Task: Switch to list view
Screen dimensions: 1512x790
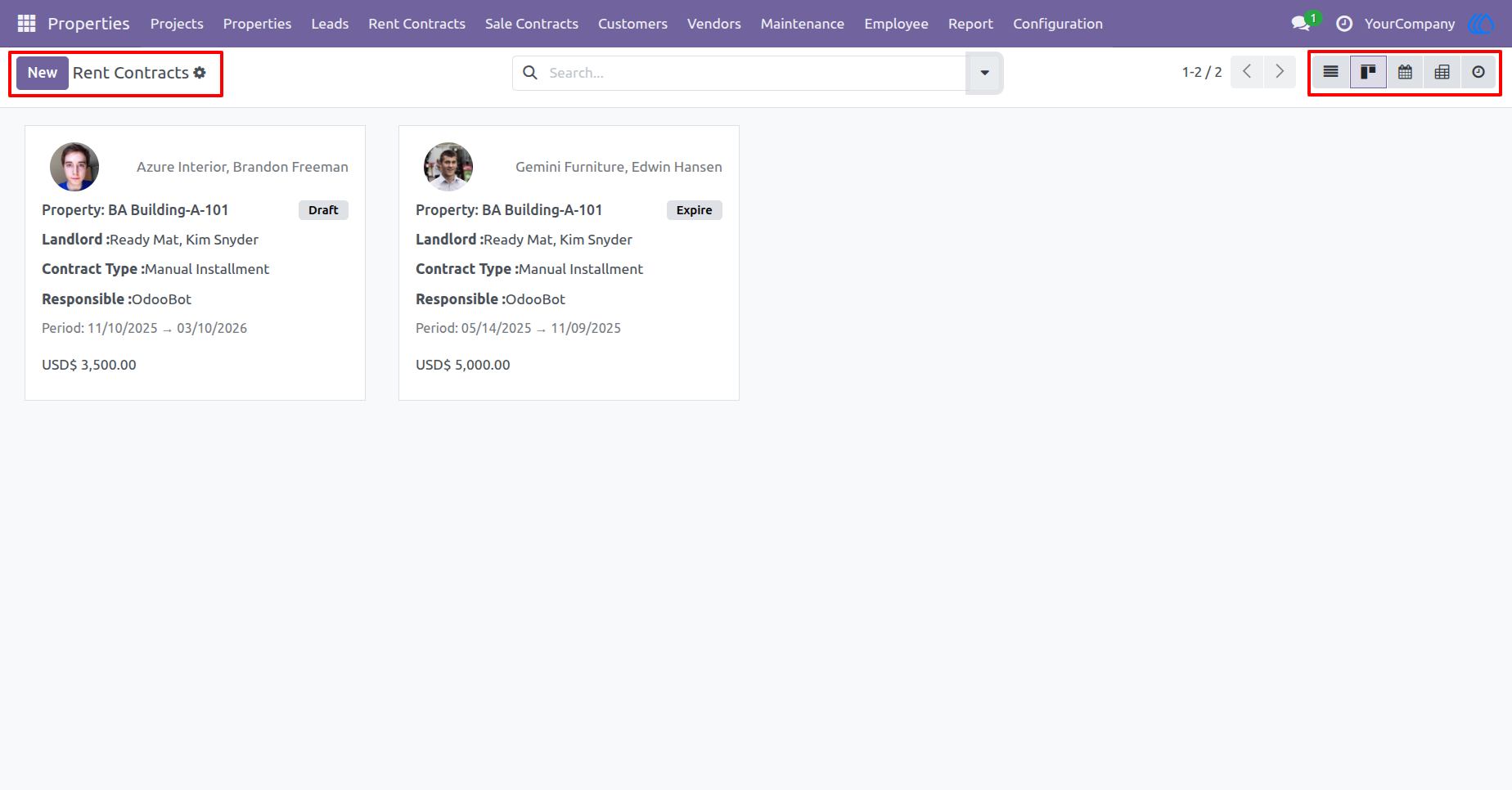Action: [x=1331, y=73]
